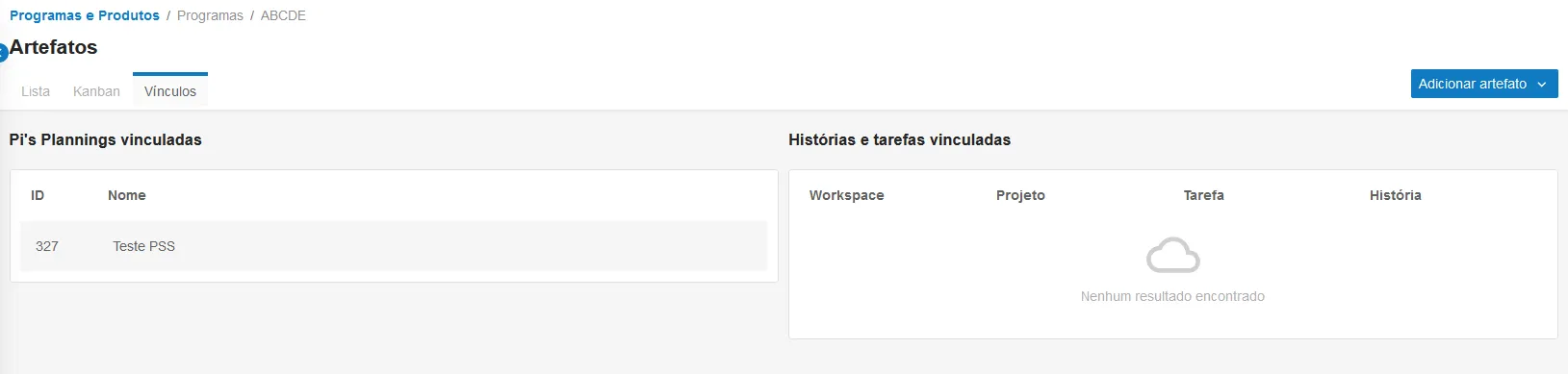The height and width of the screenshot is (374, 1568).
Task: Click the Projeto column header
Action: (x=1020, y=195)
